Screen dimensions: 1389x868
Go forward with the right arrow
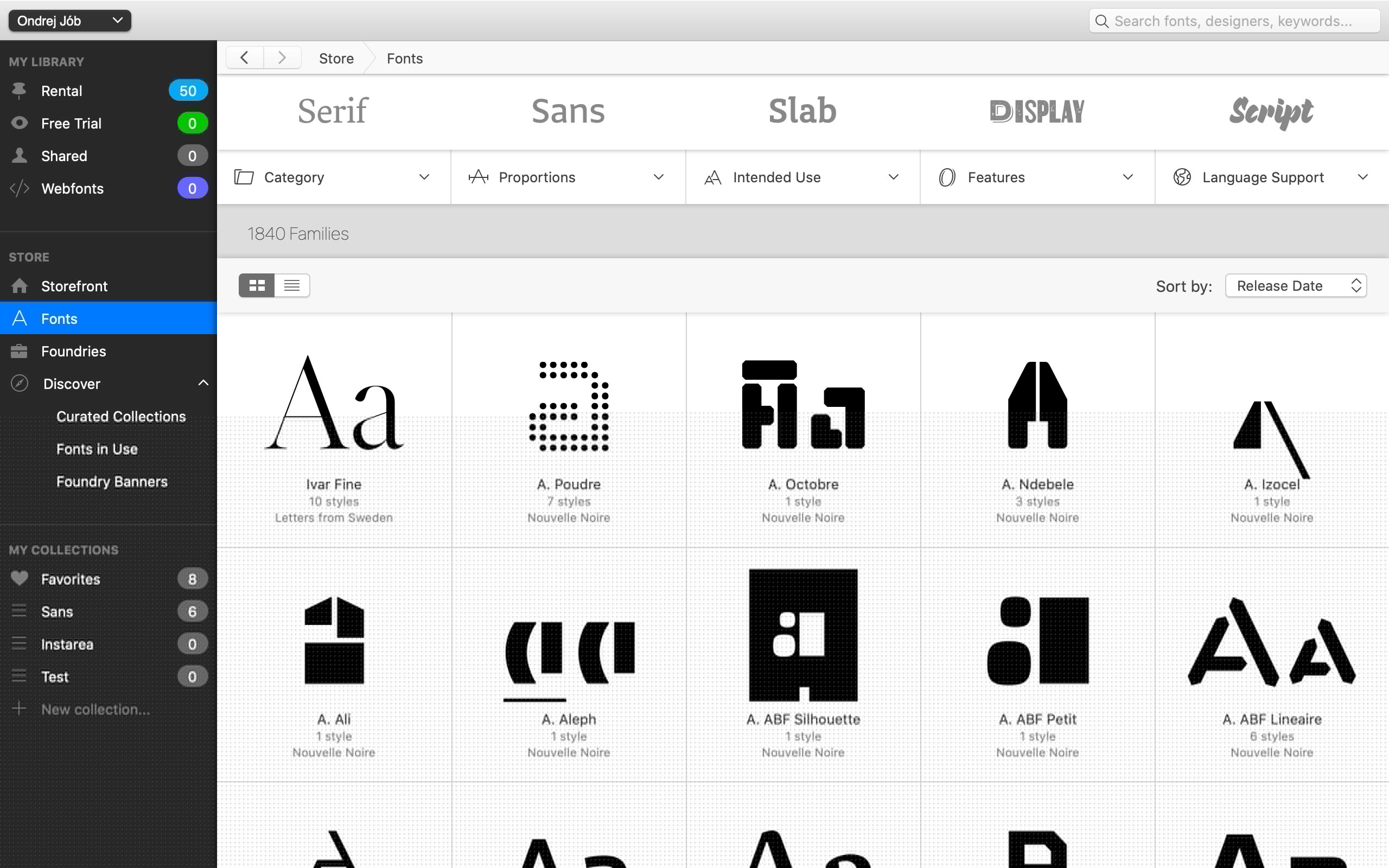point(282,58)
